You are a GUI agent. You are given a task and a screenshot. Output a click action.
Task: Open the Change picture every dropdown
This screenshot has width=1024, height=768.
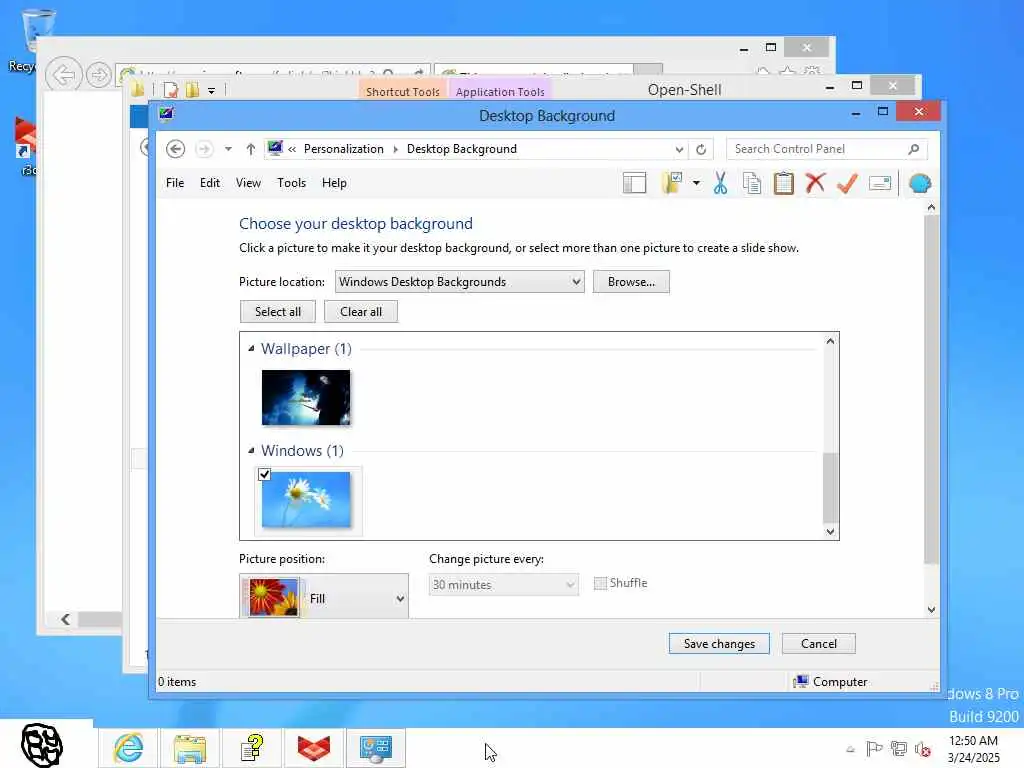pos(504,584)
